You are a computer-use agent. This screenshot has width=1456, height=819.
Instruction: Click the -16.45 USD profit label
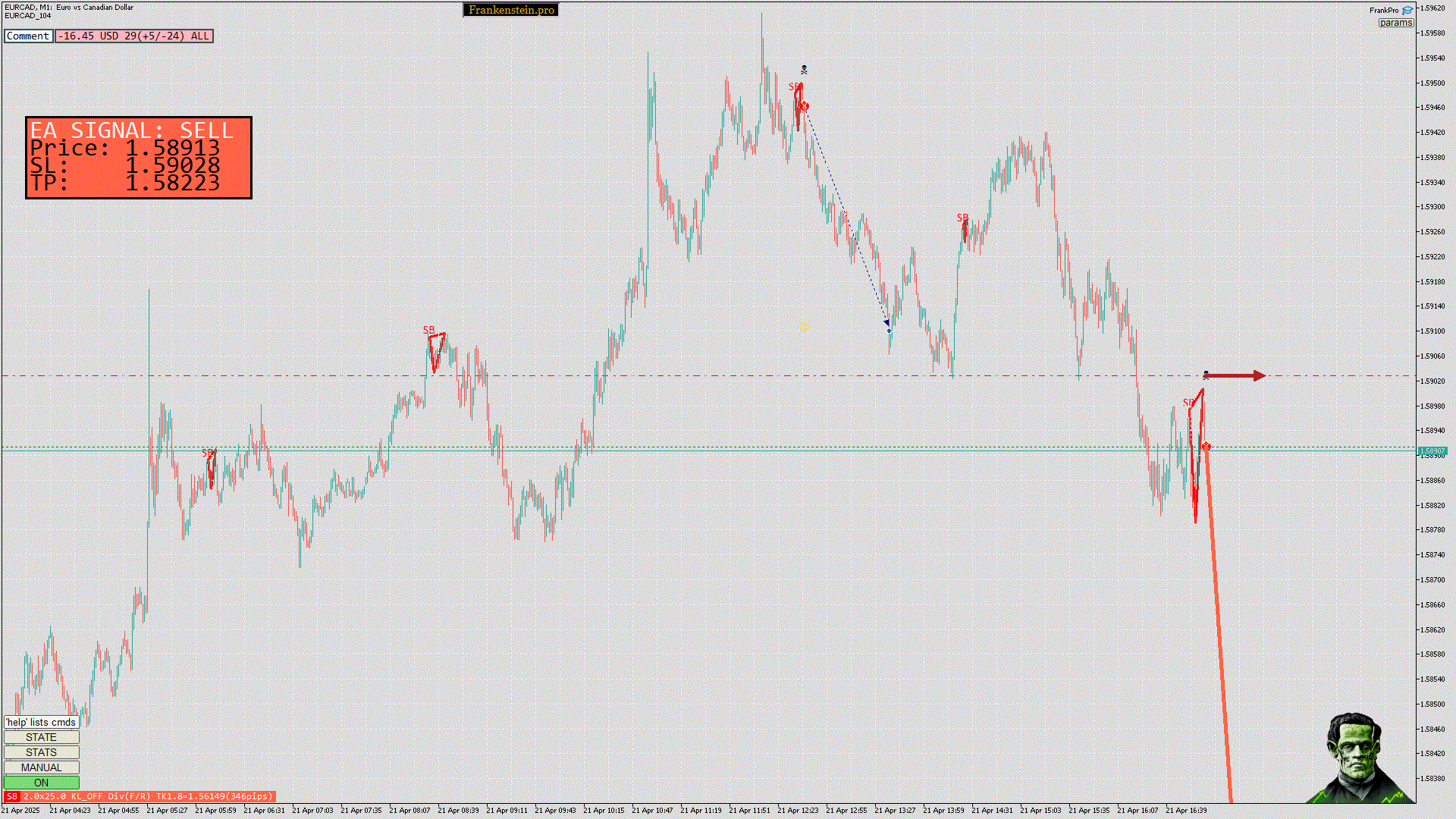click(x=133, y=36)
